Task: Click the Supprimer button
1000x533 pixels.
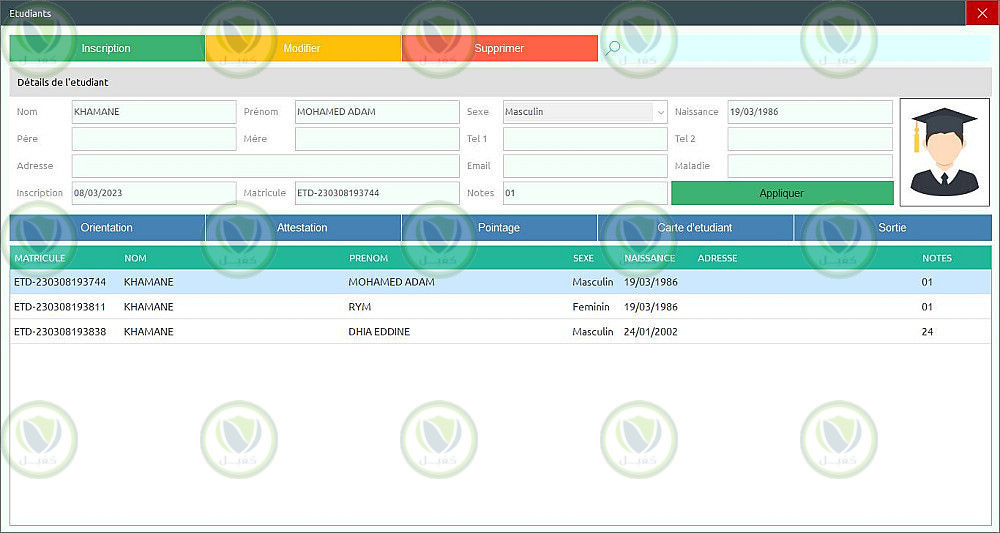Action: pyautogui.click(x=500, y=48)
